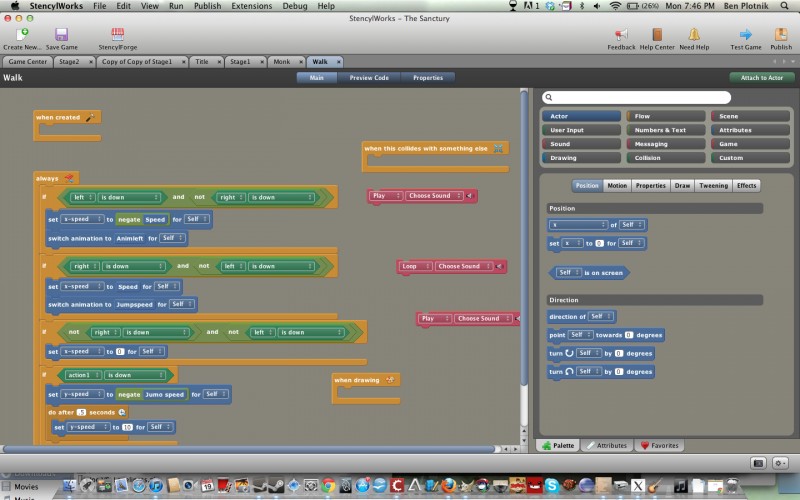This screenshot has width=800, height=500.
Task: Select the Properties subcategory toggle in palette
Action: (651, 186)
